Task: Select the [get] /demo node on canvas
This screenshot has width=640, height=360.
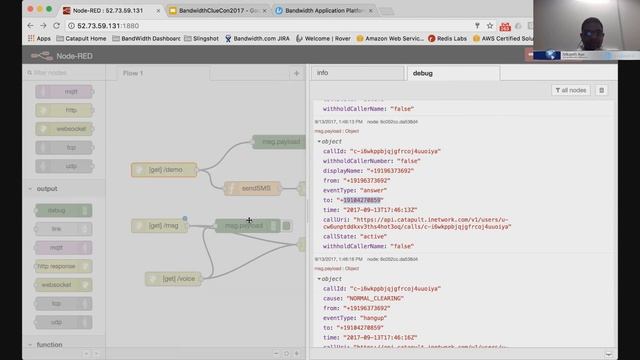Action: tap(164, 170)
